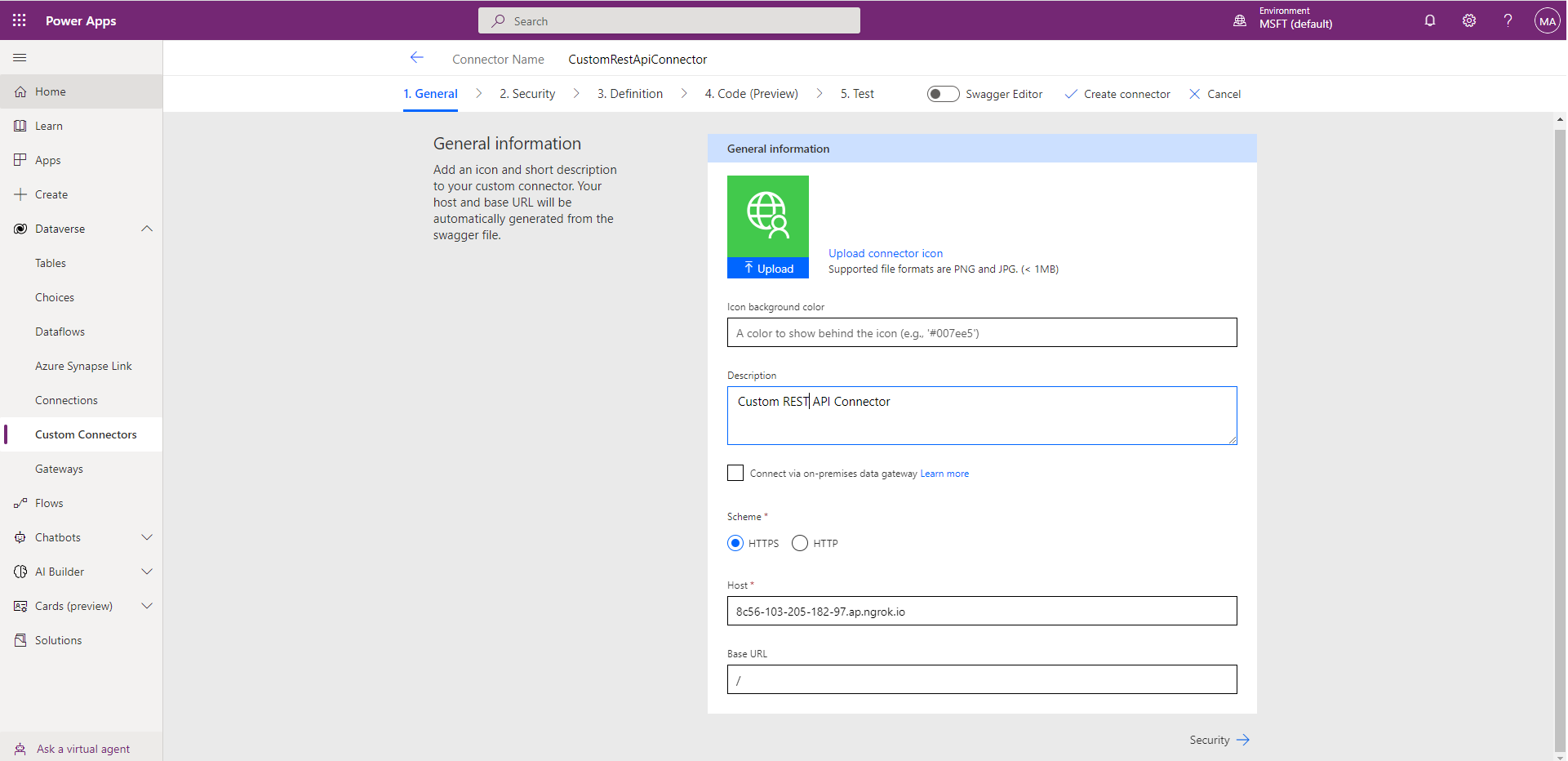
Task: Click the Create connector button
Action: tap(1117, 94)
